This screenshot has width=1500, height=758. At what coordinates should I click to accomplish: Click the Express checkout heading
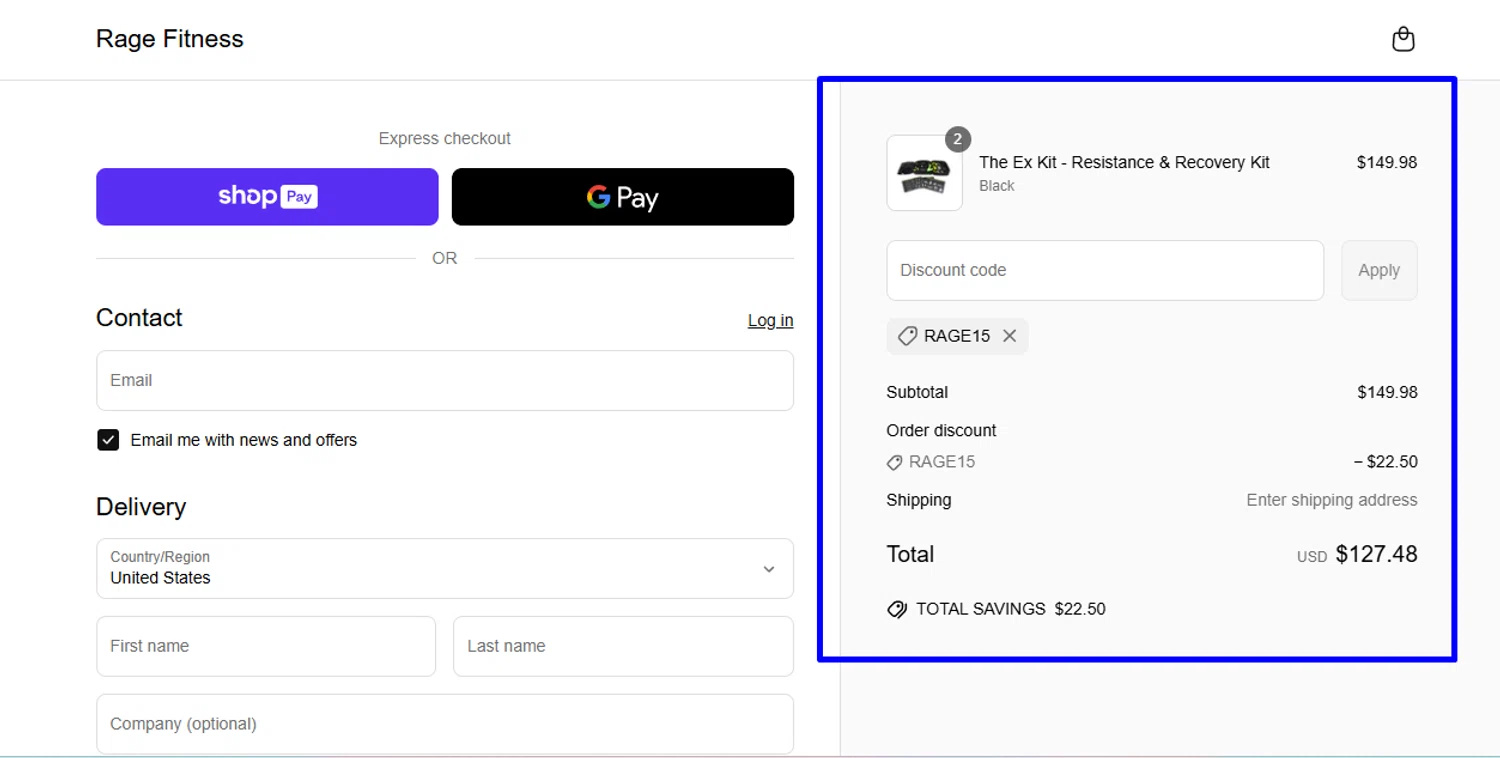[445, 138]
